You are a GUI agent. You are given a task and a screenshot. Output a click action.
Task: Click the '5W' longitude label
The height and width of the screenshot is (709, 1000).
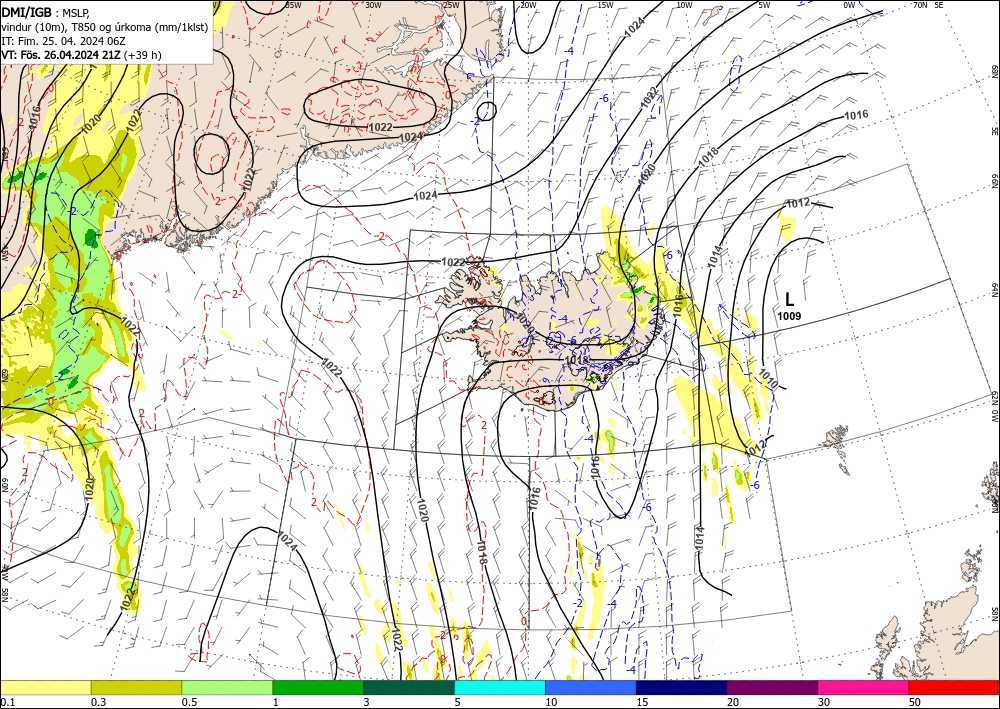pyautogui.click(x=765, y=5)
